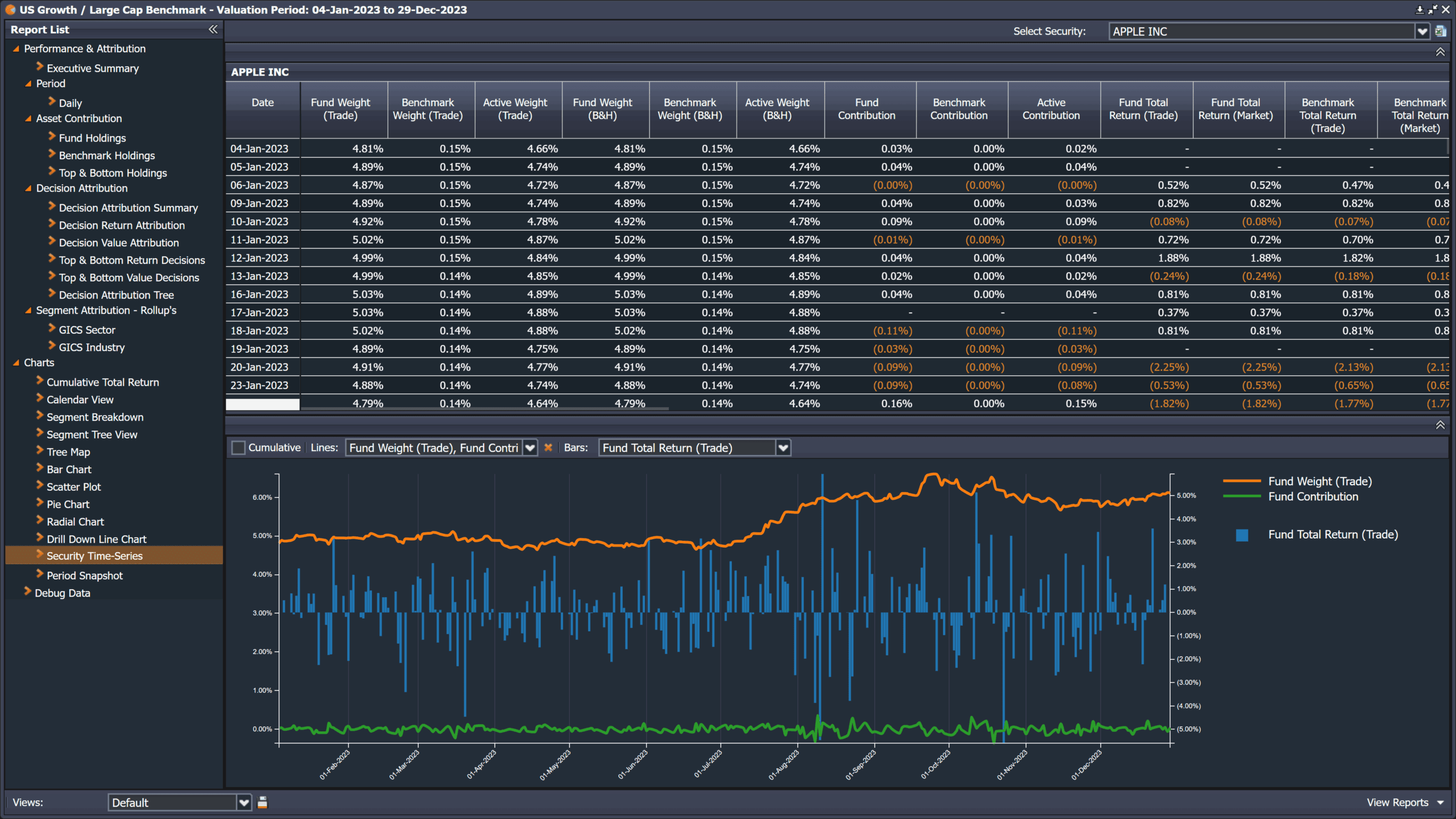Open the Radial Chart report

click(76, 522)
